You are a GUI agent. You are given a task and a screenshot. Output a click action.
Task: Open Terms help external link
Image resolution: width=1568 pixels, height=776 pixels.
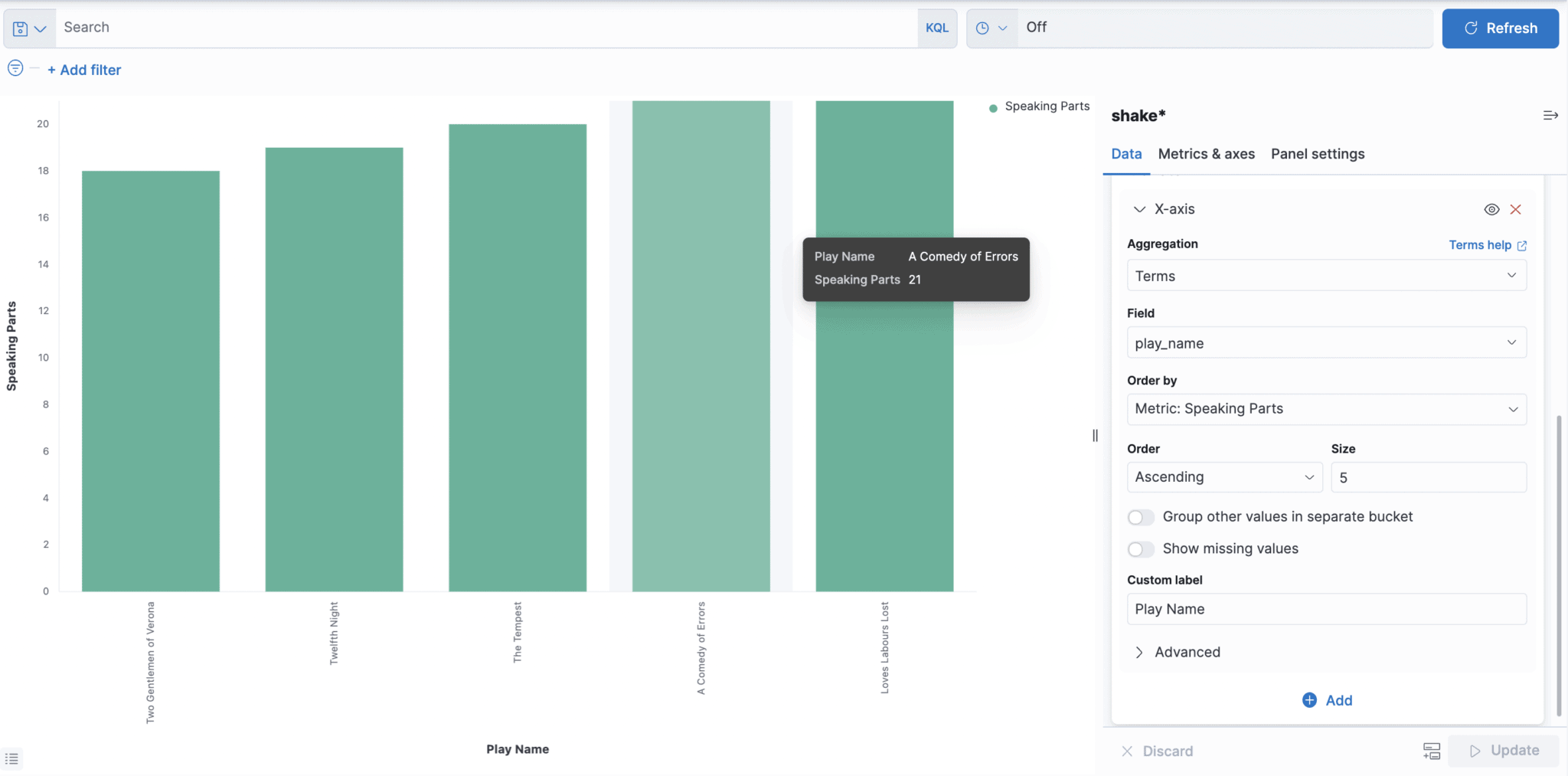pos(1486,244)
